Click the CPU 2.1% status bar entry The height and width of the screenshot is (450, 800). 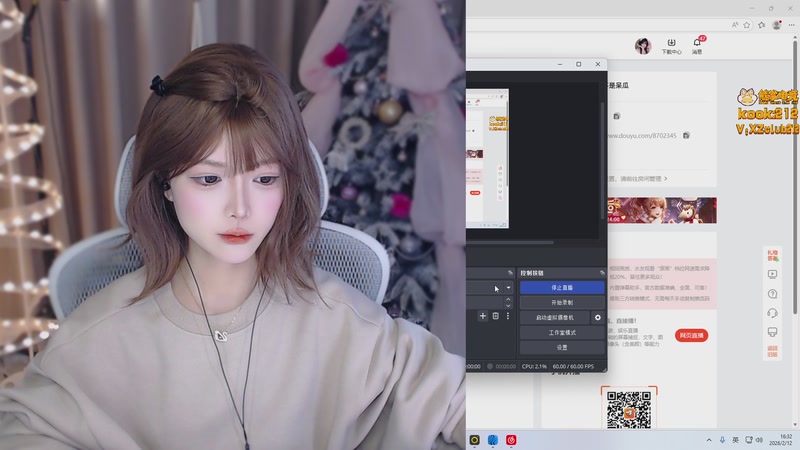coord(534,366)
